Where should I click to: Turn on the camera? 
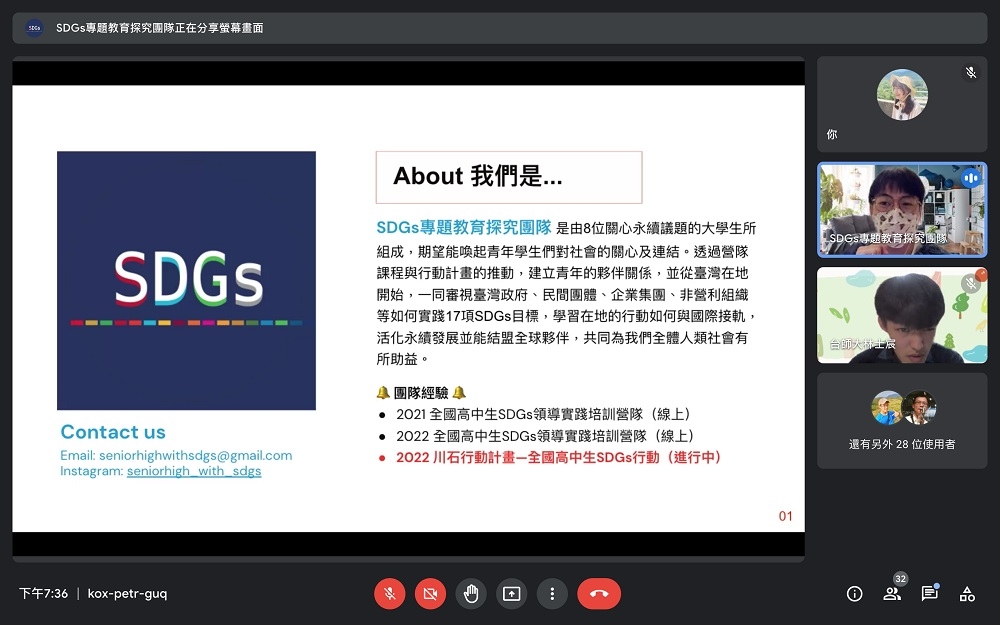pos(430,594)
